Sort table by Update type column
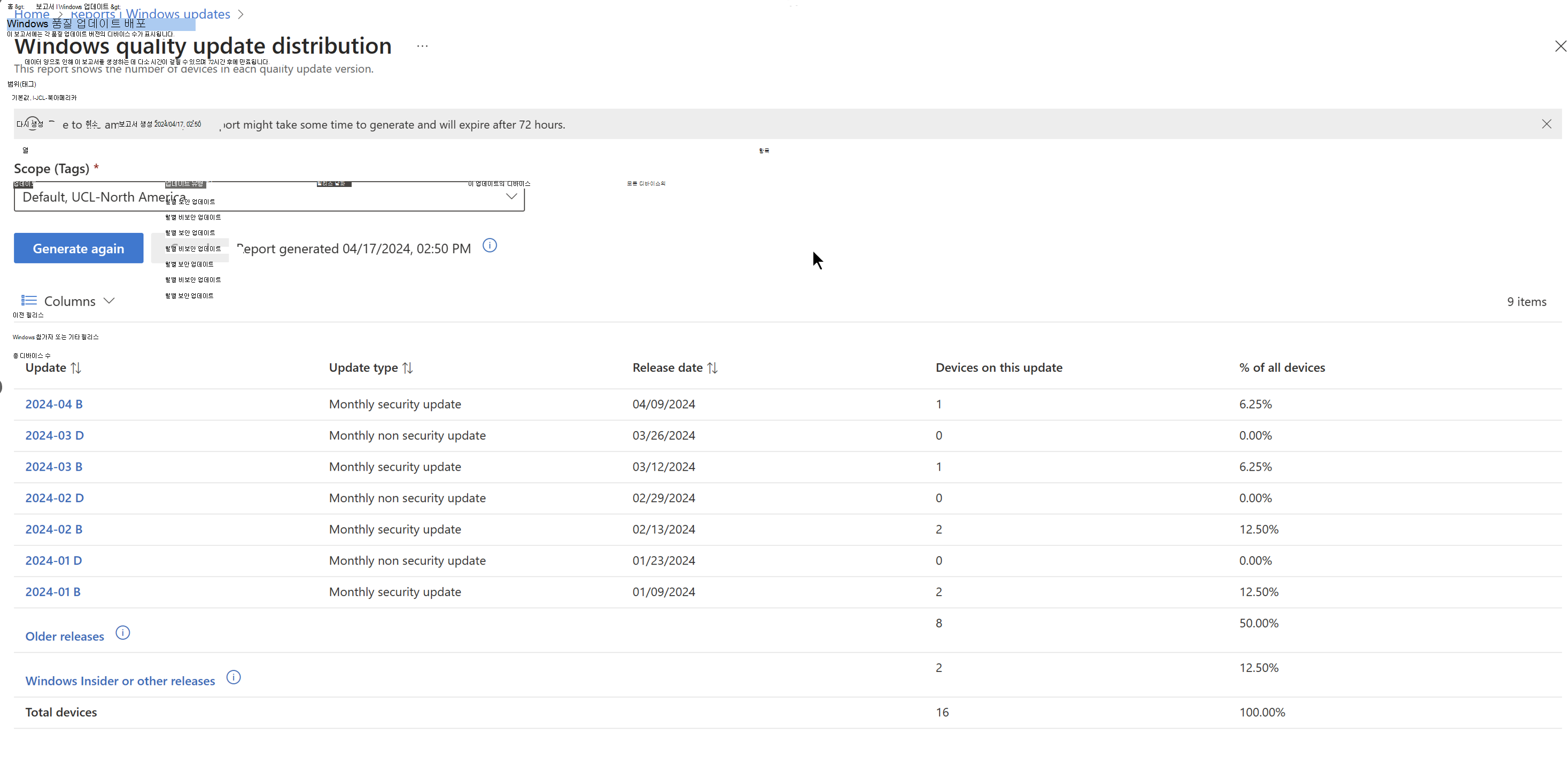This screenshot has height=766, width=1568. [407, 368]
